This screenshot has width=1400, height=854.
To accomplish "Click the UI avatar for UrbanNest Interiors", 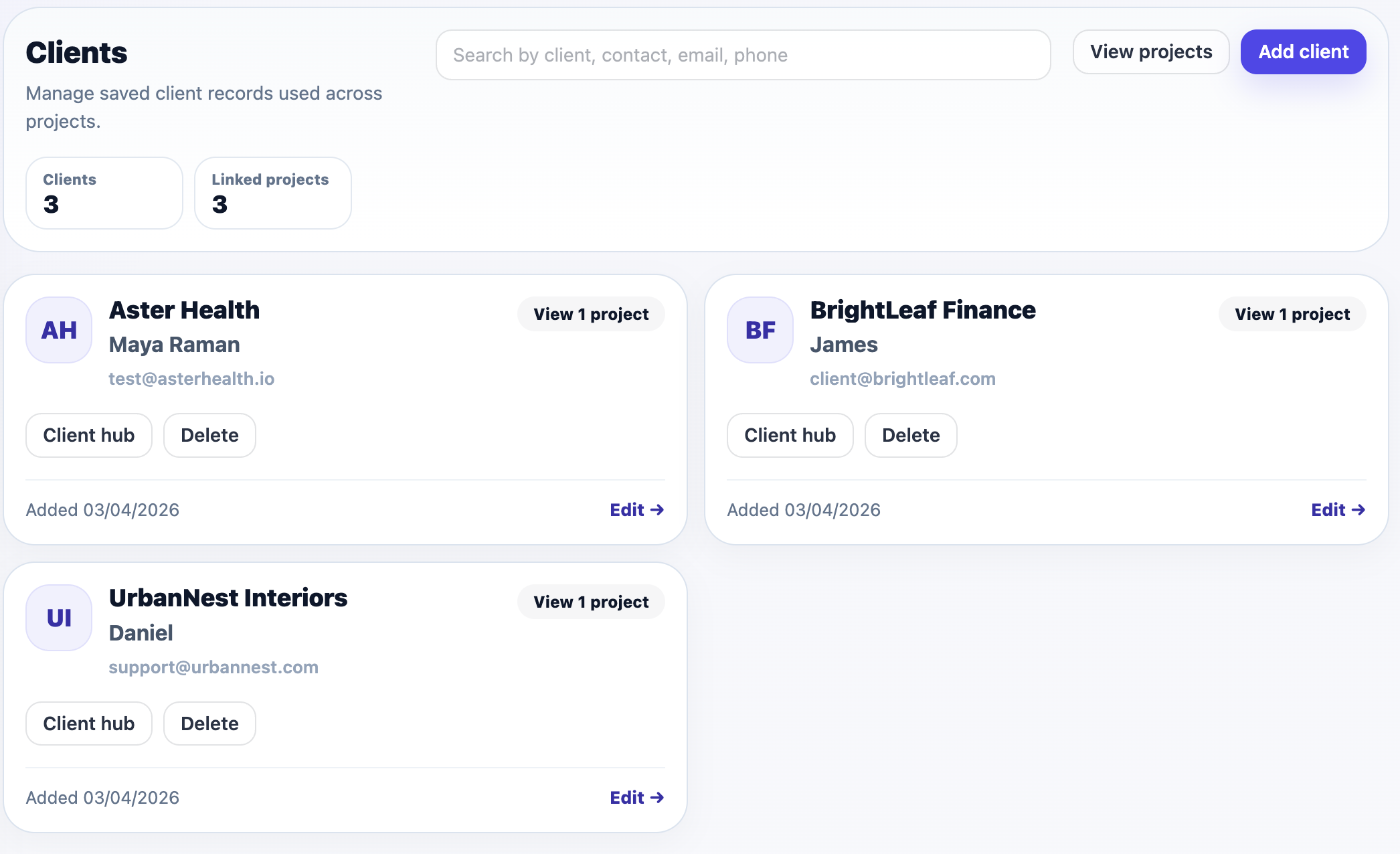I will point(59,618).
